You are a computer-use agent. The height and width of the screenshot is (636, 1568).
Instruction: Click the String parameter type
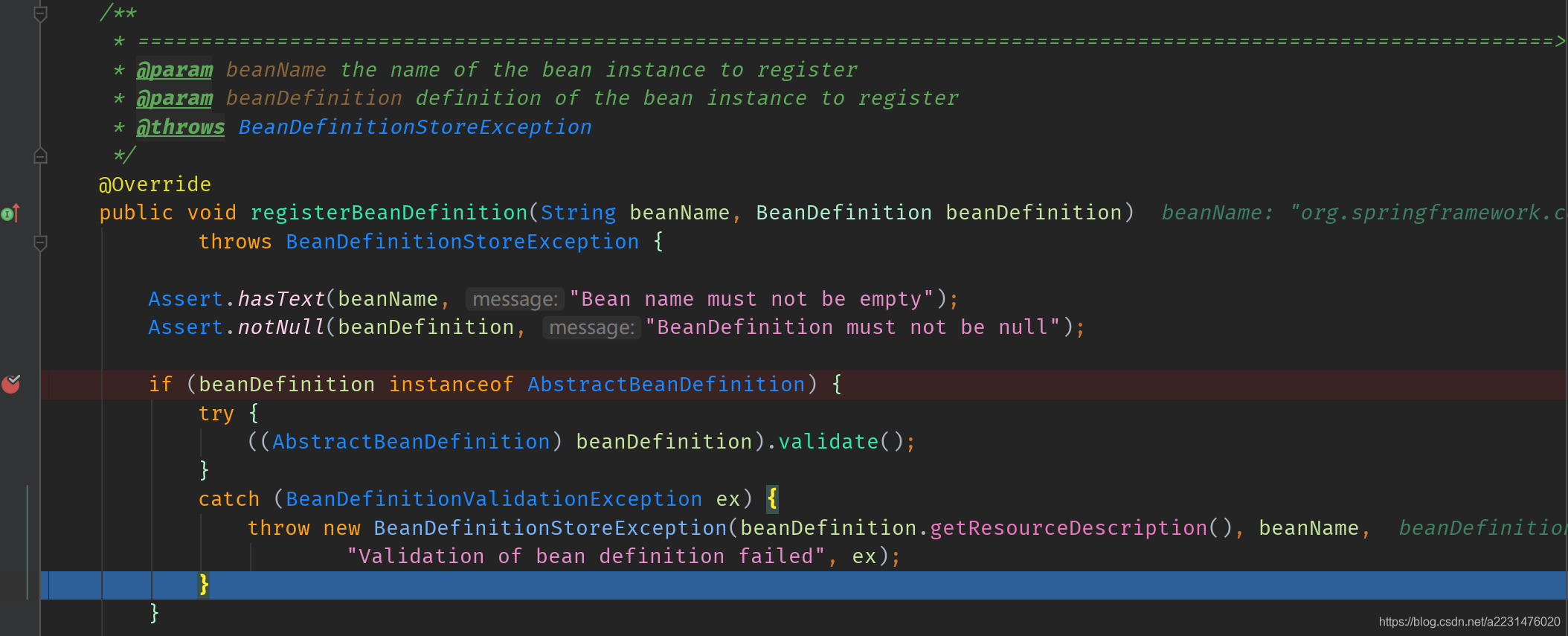(578, 213)
